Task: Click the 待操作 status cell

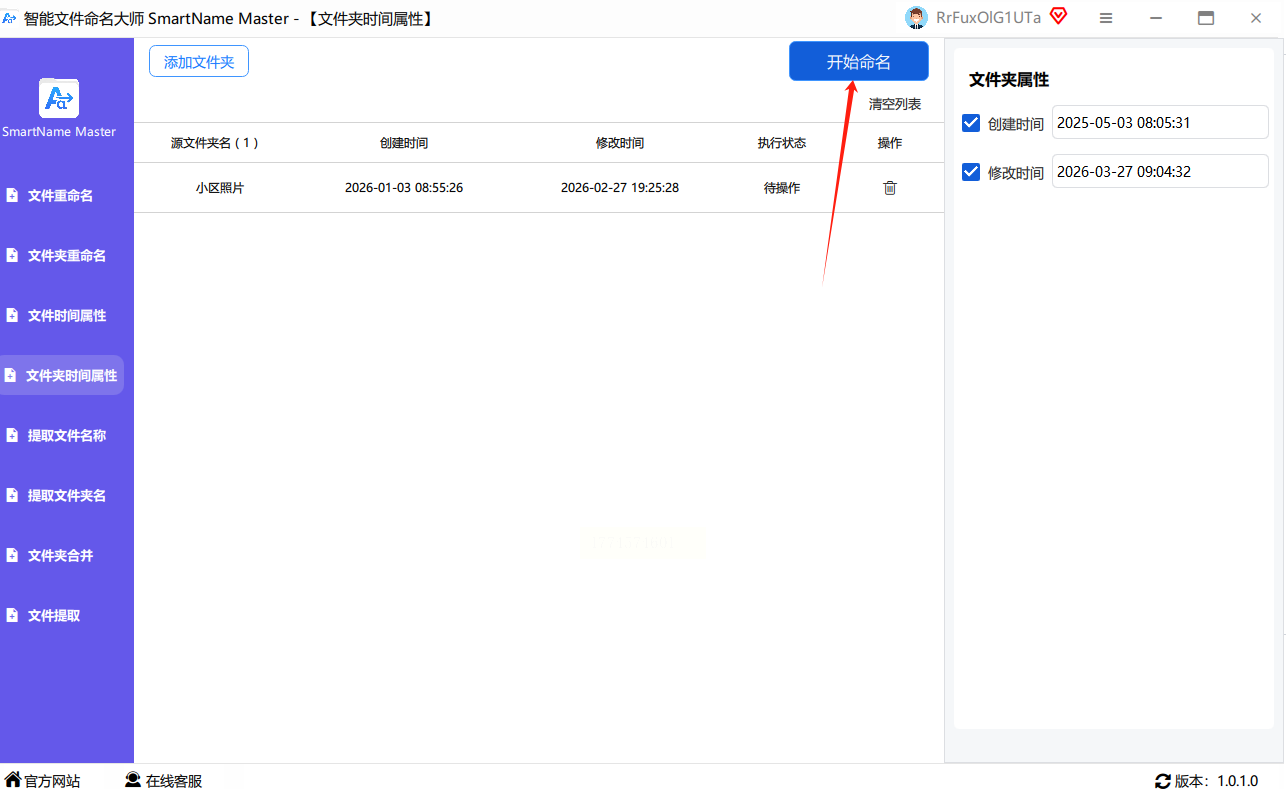Action: click(782, 188)
